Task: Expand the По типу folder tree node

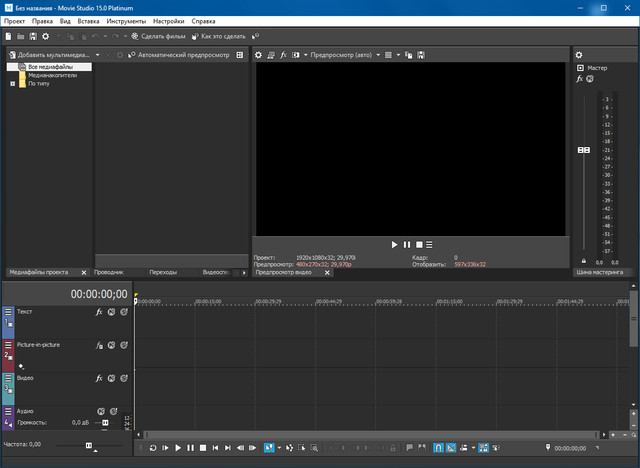Action: tap(12, 83)
